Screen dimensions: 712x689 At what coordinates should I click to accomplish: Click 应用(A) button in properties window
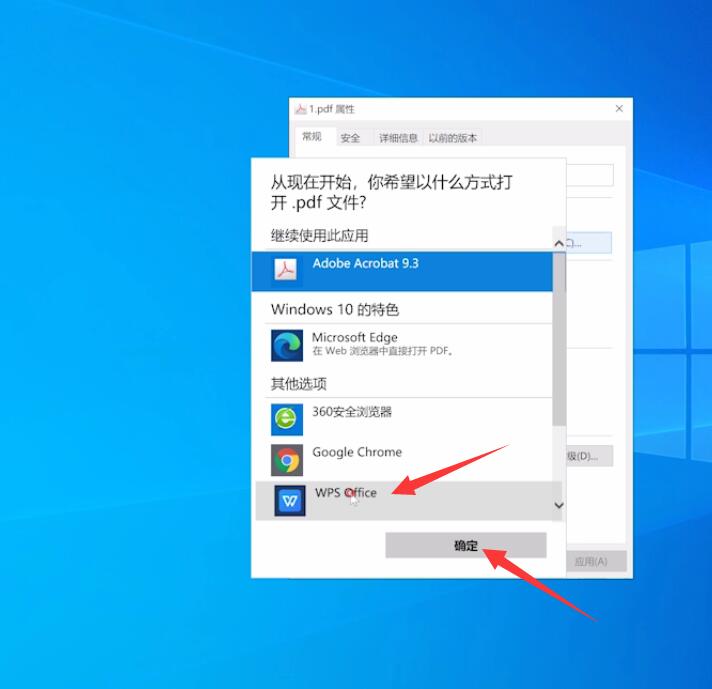(x=596, y=561)
